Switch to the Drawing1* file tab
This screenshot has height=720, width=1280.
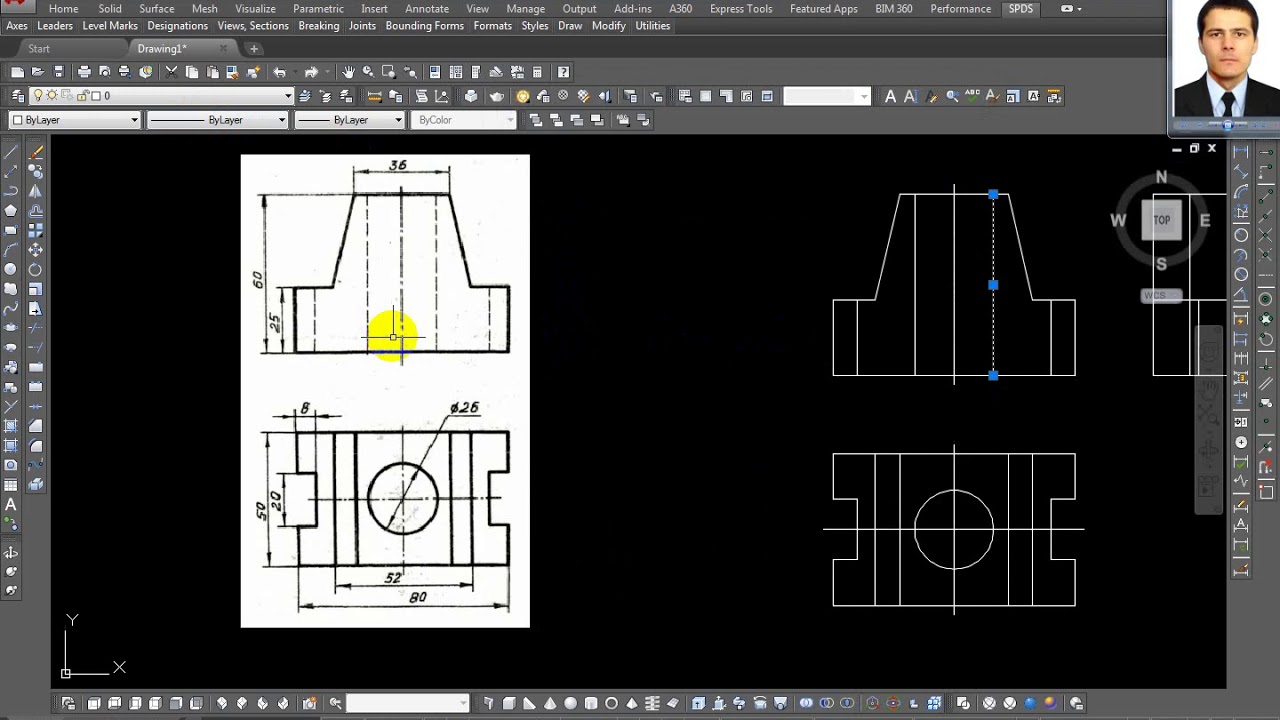point(162,48)
